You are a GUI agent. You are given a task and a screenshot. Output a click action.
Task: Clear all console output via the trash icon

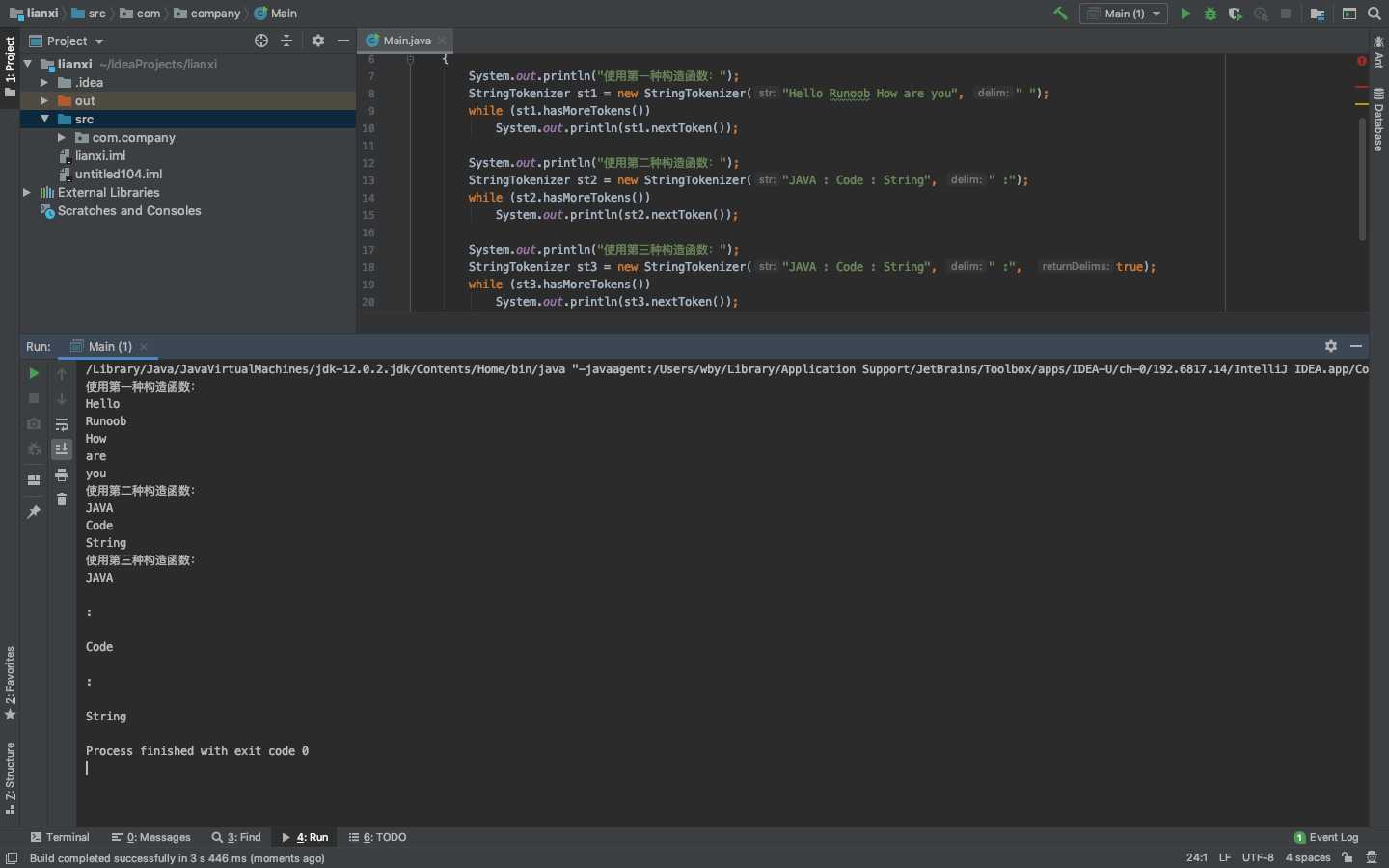(x=62, y=499)
